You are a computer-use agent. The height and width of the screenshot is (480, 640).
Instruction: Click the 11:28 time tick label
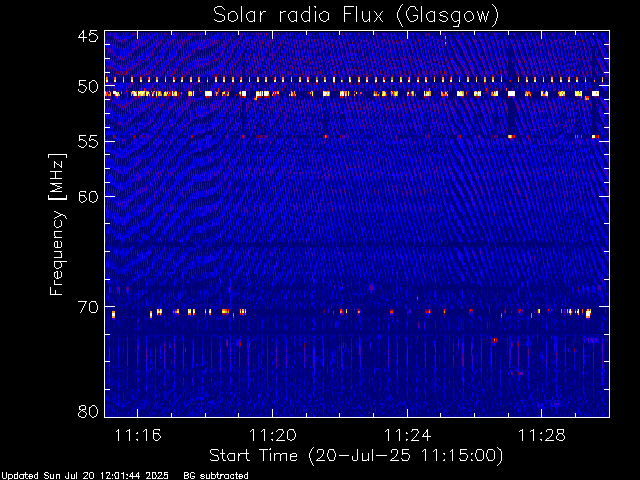(542, 436)
